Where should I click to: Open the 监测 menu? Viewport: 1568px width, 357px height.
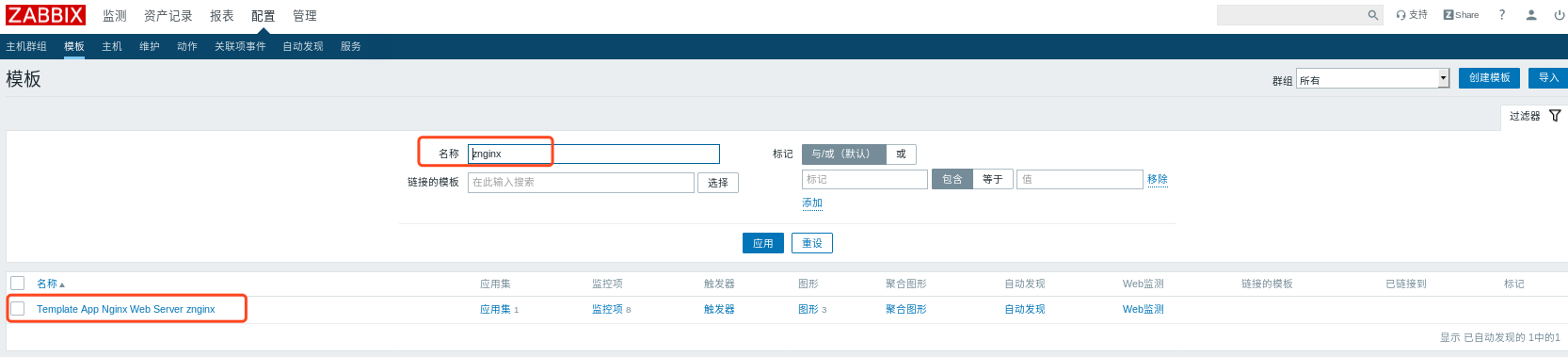coord(115,16)
